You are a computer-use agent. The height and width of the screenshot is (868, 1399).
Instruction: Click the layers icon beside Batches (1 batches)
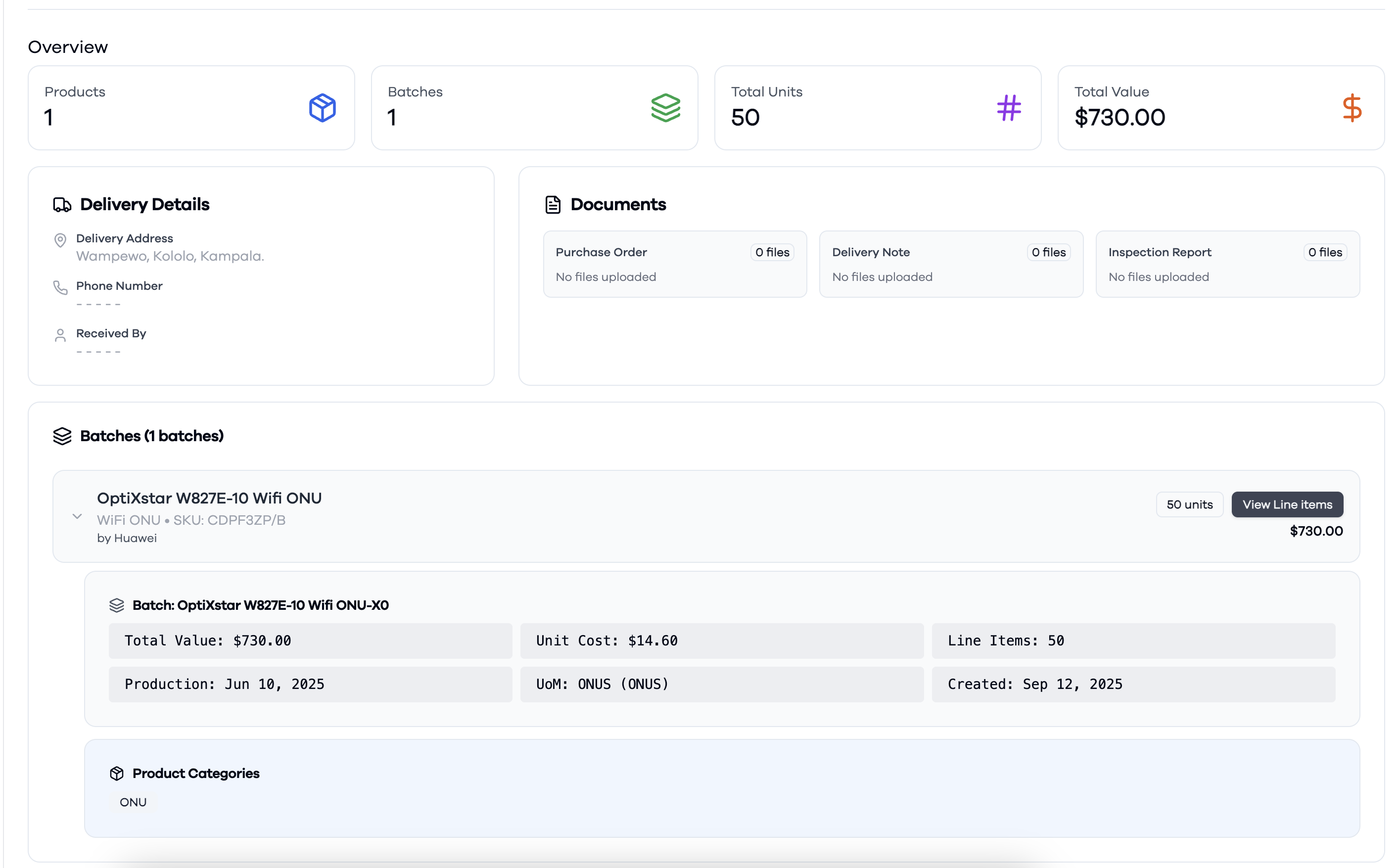(x=62, y=436)
